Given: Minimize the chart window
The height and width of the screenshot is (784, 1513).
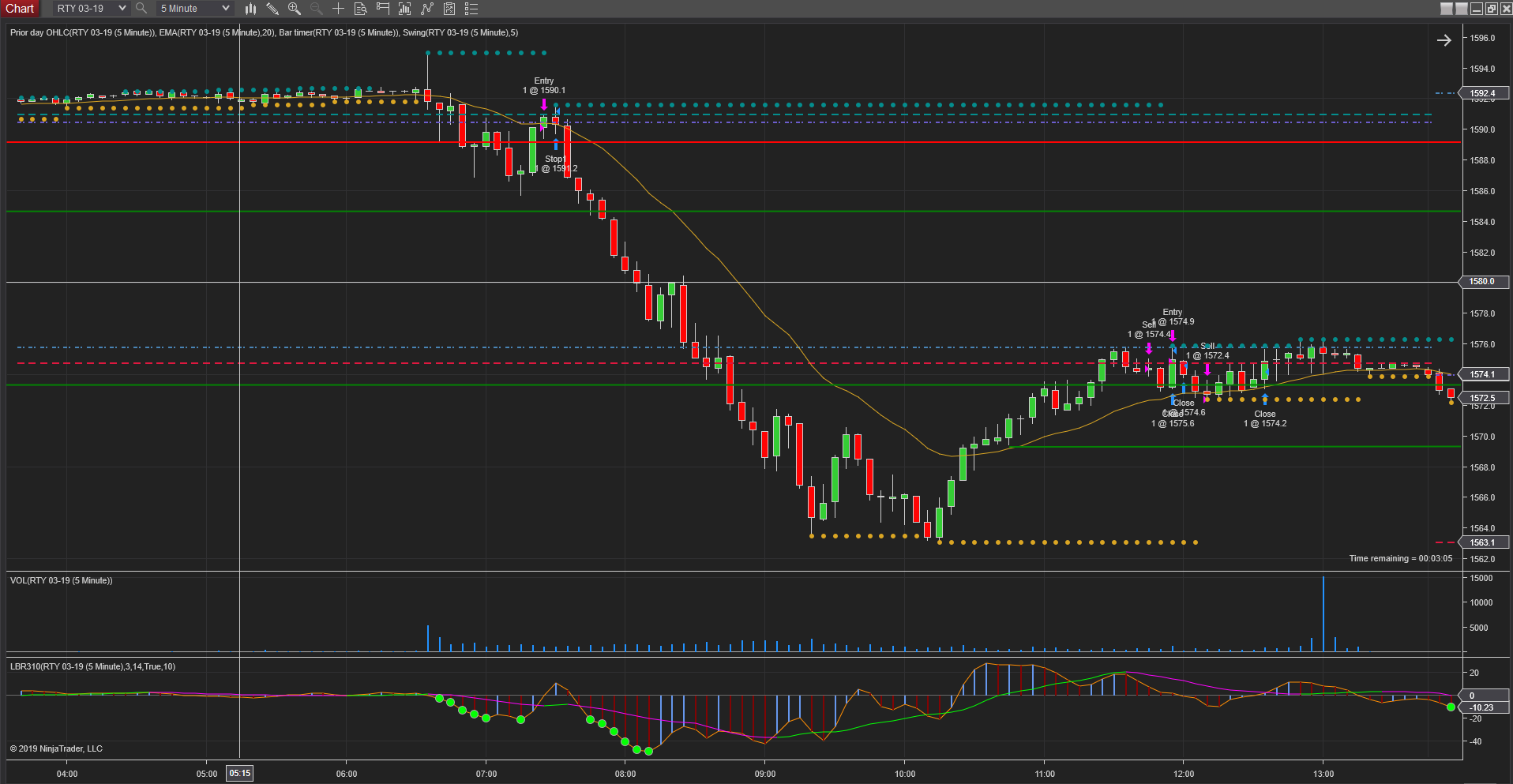Looking at the screenshot, I should [1477, 9].
